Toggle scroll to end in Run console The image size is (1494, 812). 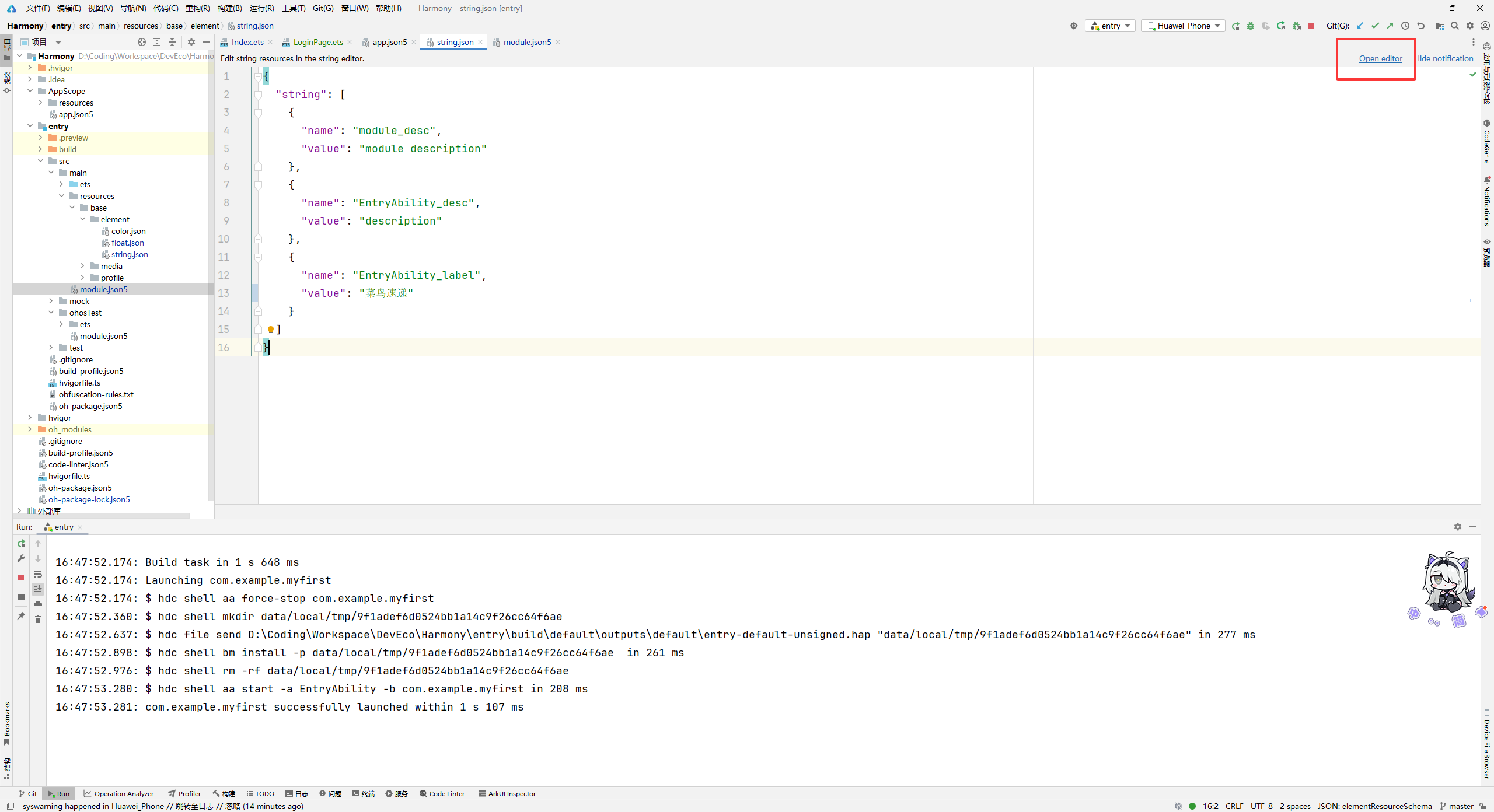click(x=38, y=589)
